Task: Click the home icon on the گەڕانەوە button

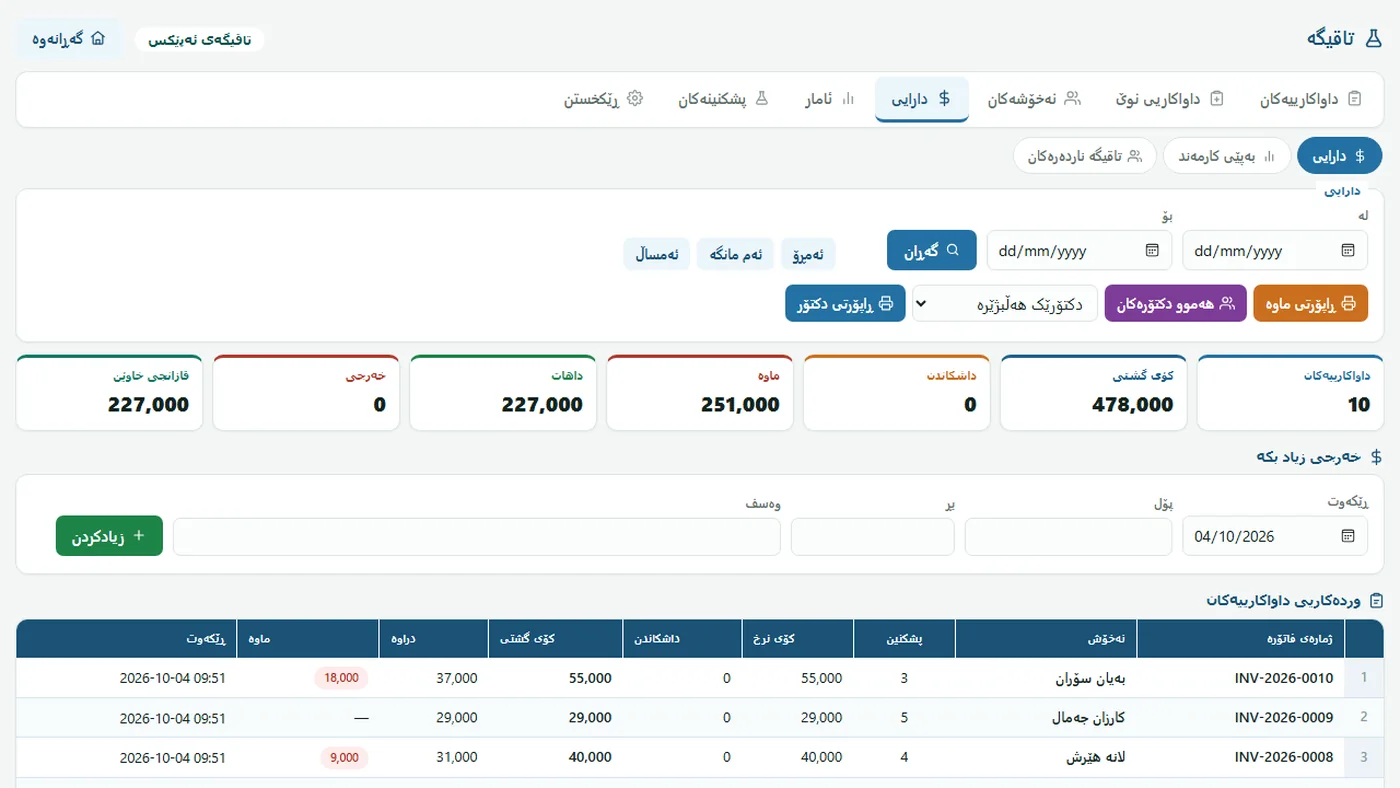Action: coord(98,39)
